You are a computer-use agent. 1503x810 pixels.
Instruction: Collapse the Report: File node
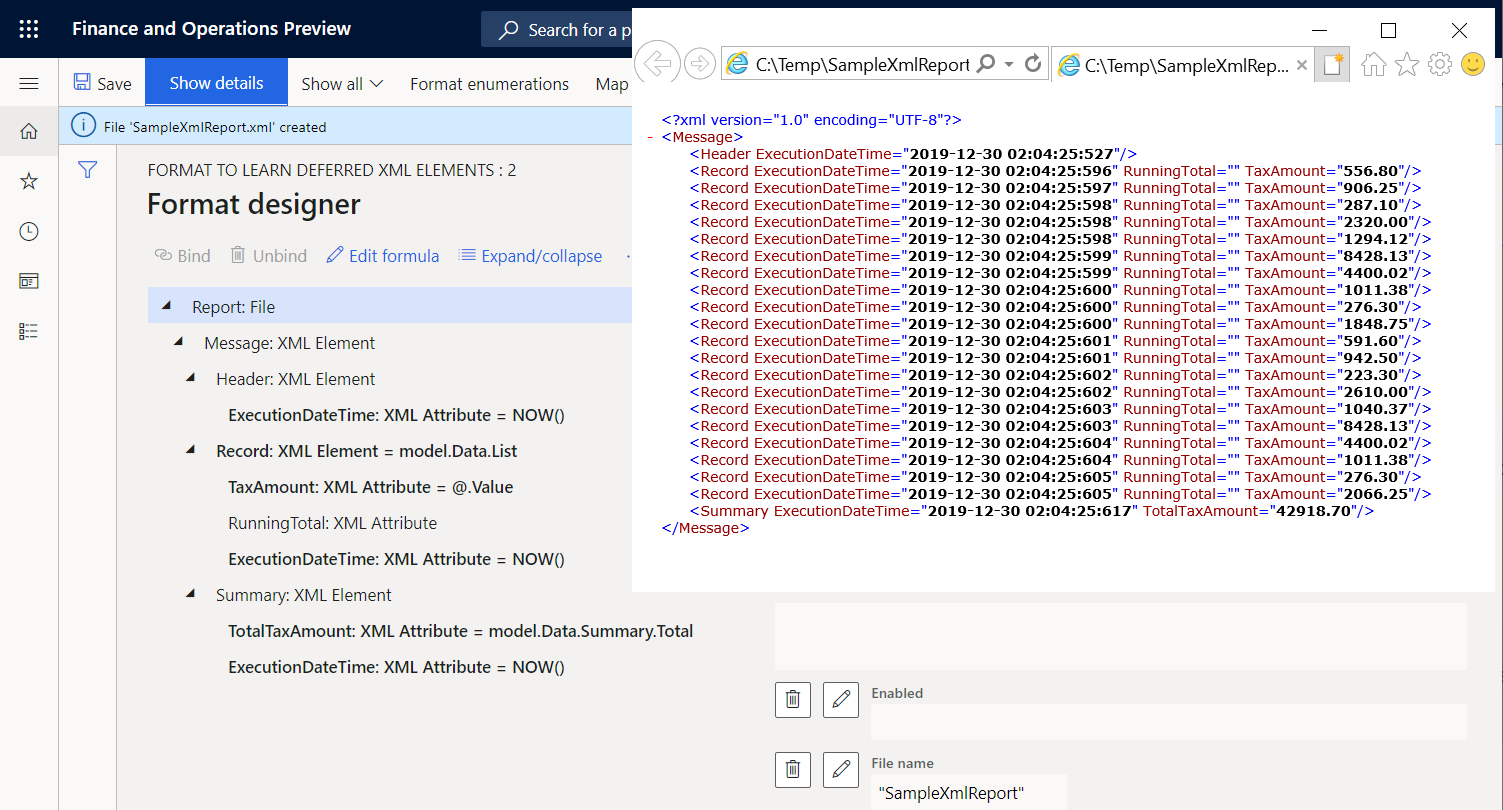coord(166,306)
